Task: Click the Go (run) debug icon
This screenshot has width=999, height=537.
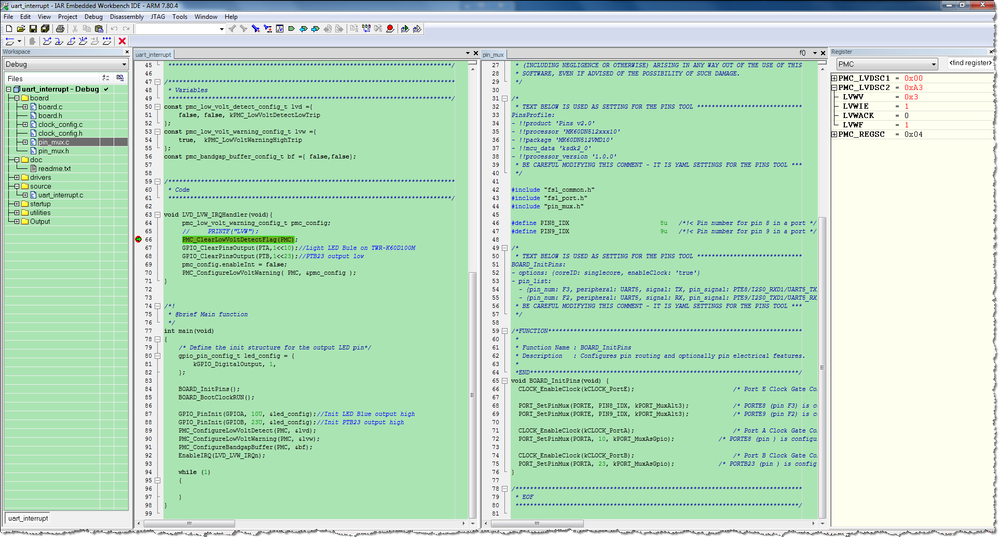Action: coord(106,41)
